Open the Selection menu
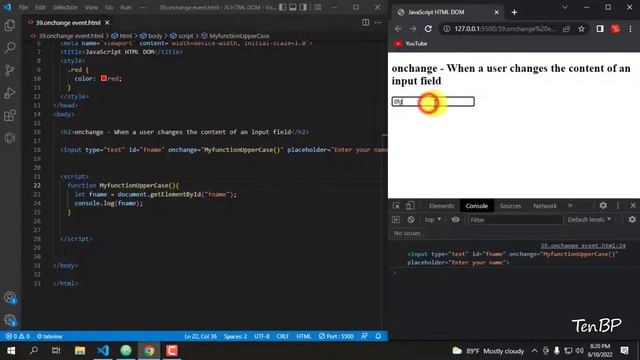 (x=65, y=7)
